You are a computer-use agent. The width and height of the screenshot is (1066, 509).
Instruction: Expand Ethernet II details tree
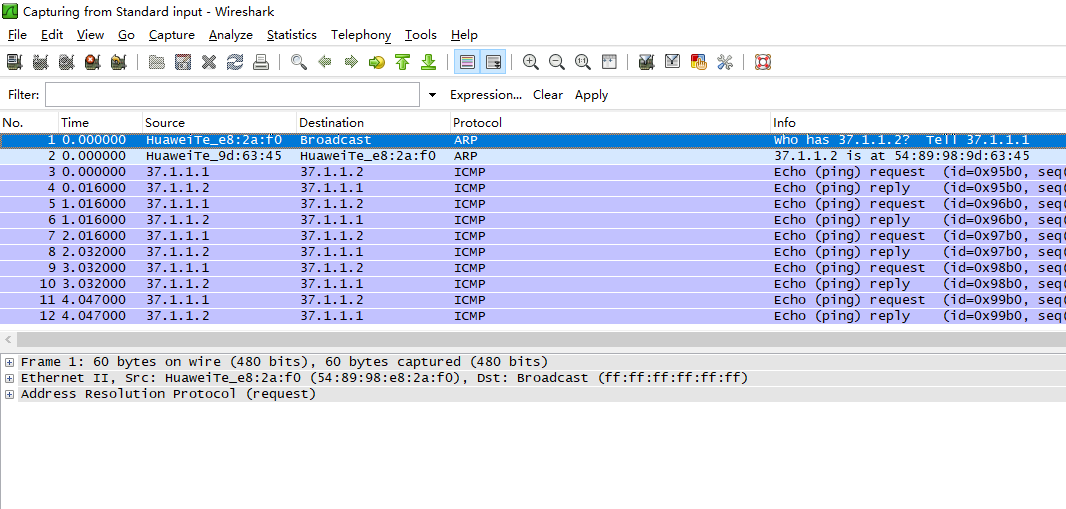click(x=9, y=378)
